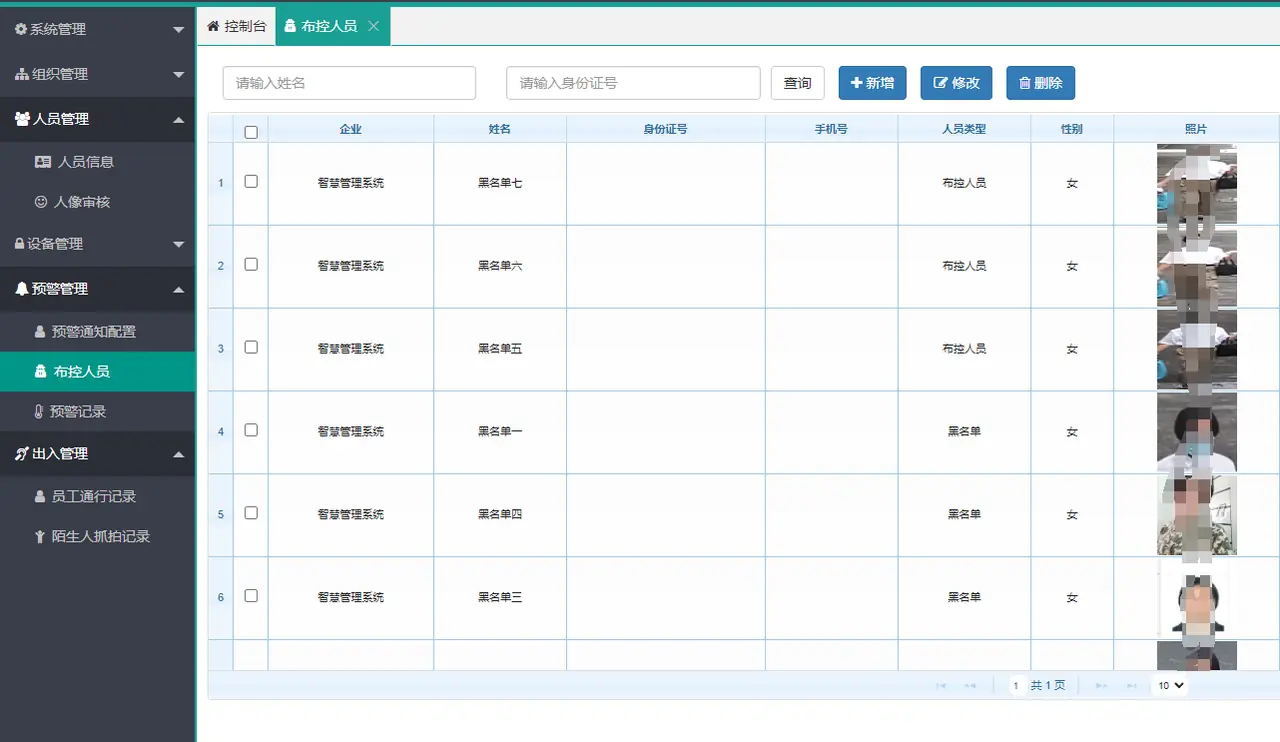
Task: Click the ID card icon beside 人员信息
Action: [43, 162]
